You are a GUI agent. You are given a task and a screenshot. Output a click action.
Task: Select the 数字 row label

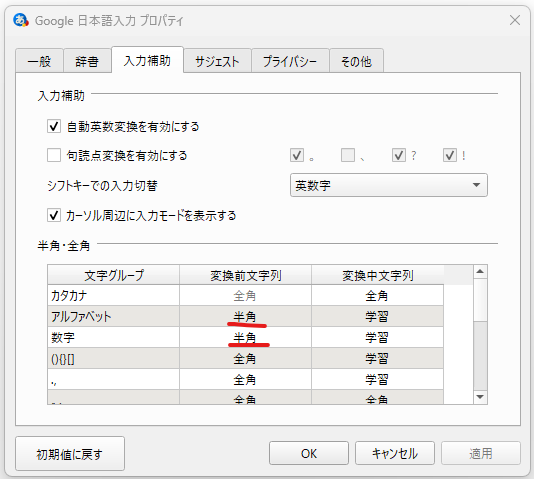click(x=113, y=337)
